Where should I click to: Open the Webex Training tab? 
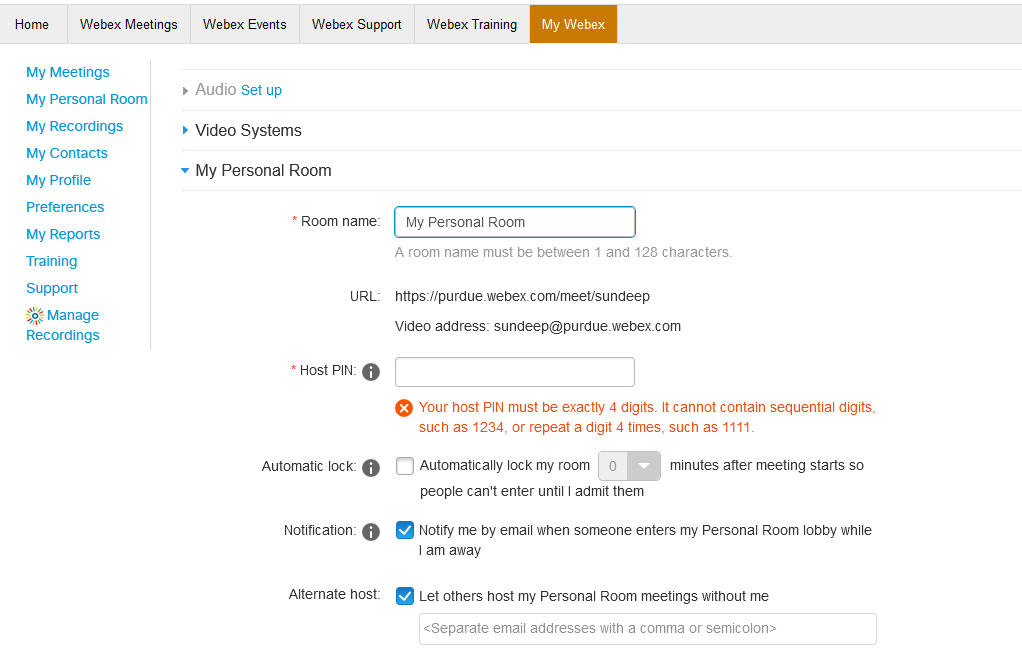472,24
